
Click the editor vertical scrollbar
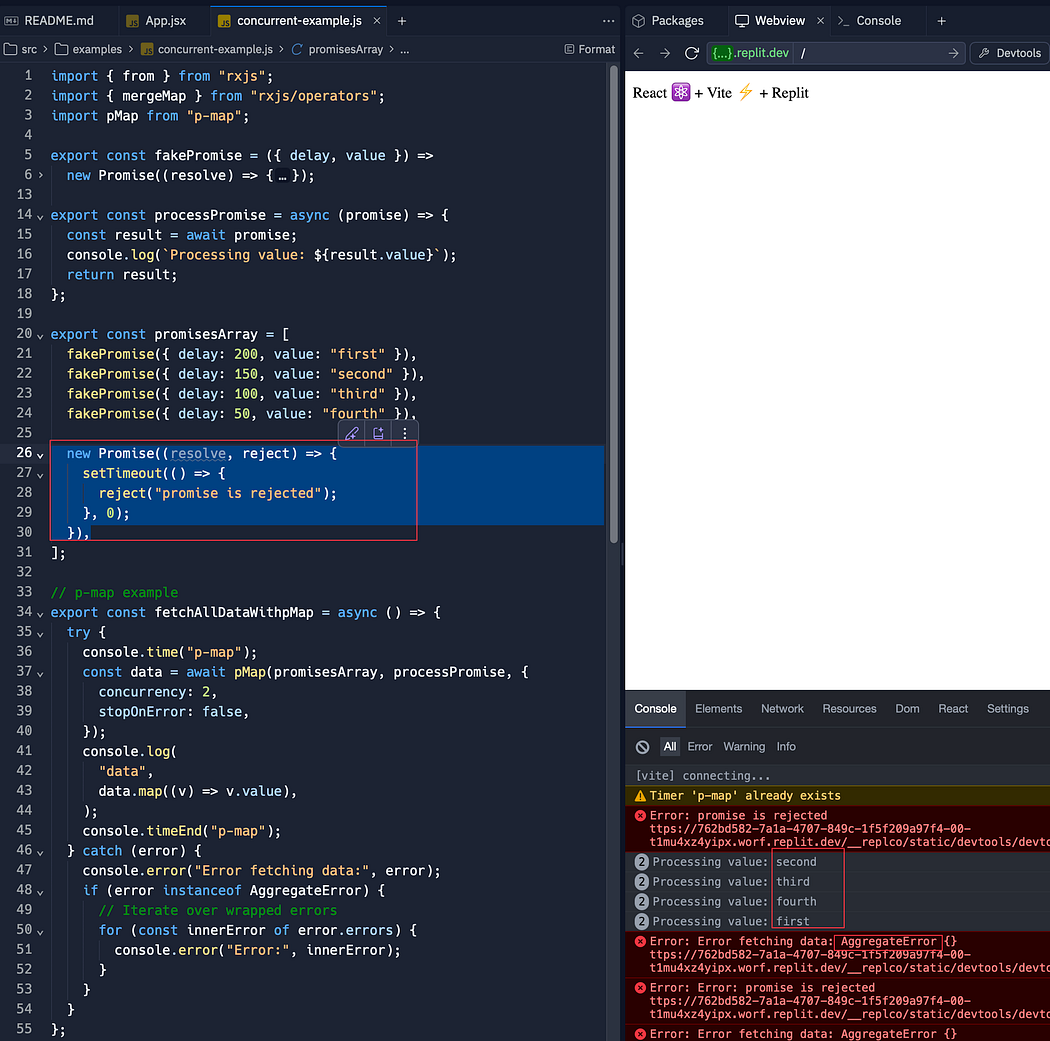(x=613, y=305)
